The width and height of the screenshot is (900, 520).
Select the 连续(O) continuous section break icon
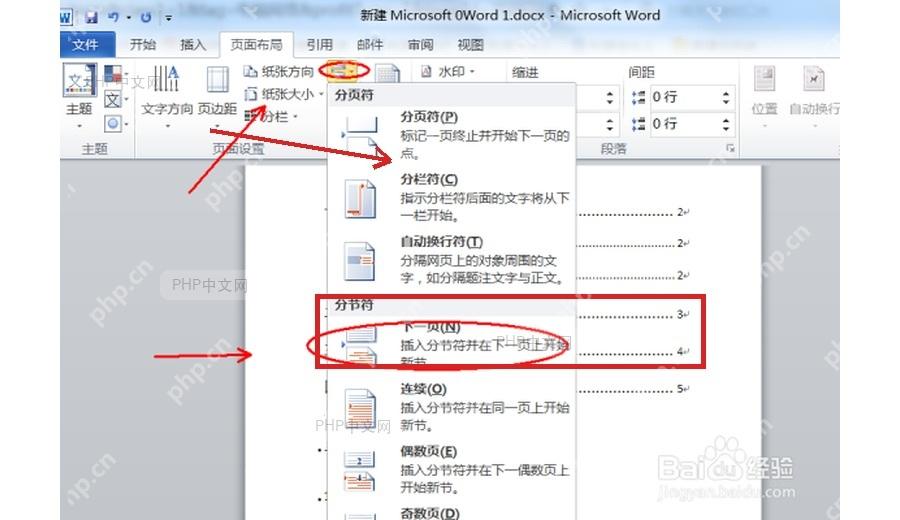click(360, 409)
